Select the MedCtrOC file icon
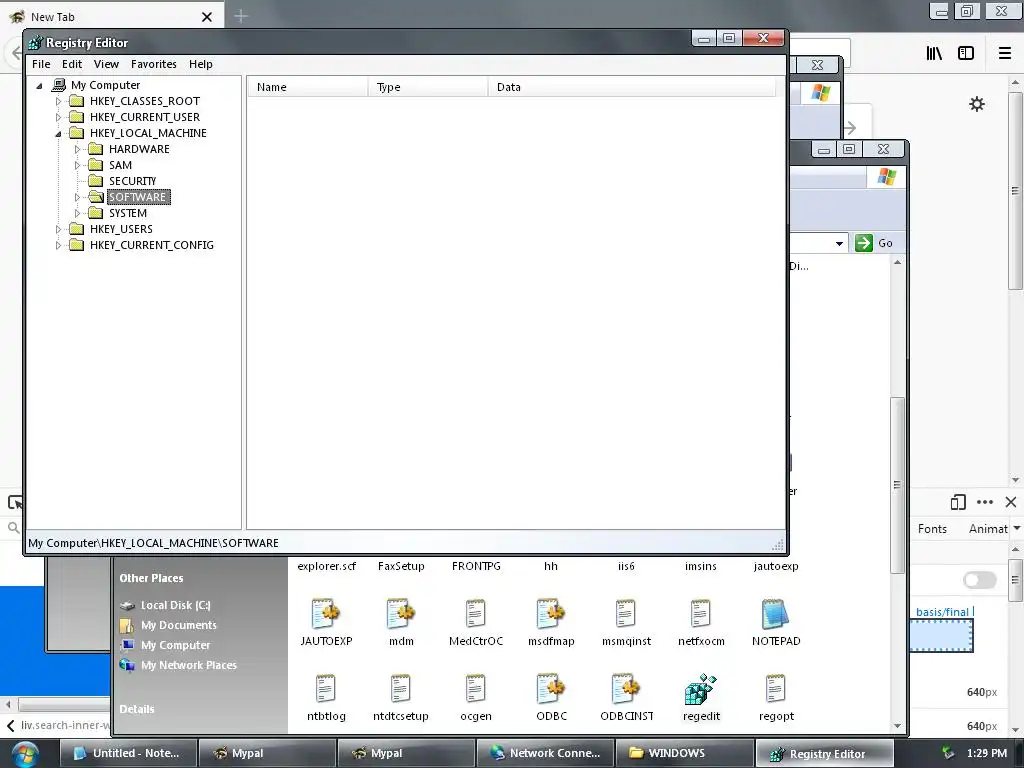1024x768 pixels. (x=475, y=615)
